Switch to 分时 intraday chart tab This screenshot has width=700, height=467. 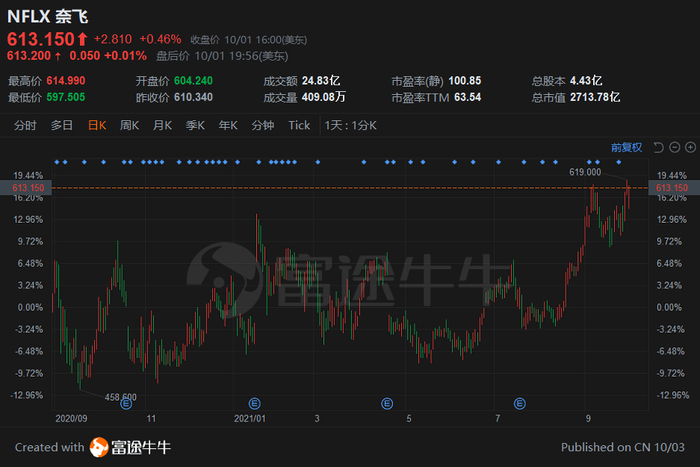click(x=25, y=125)
